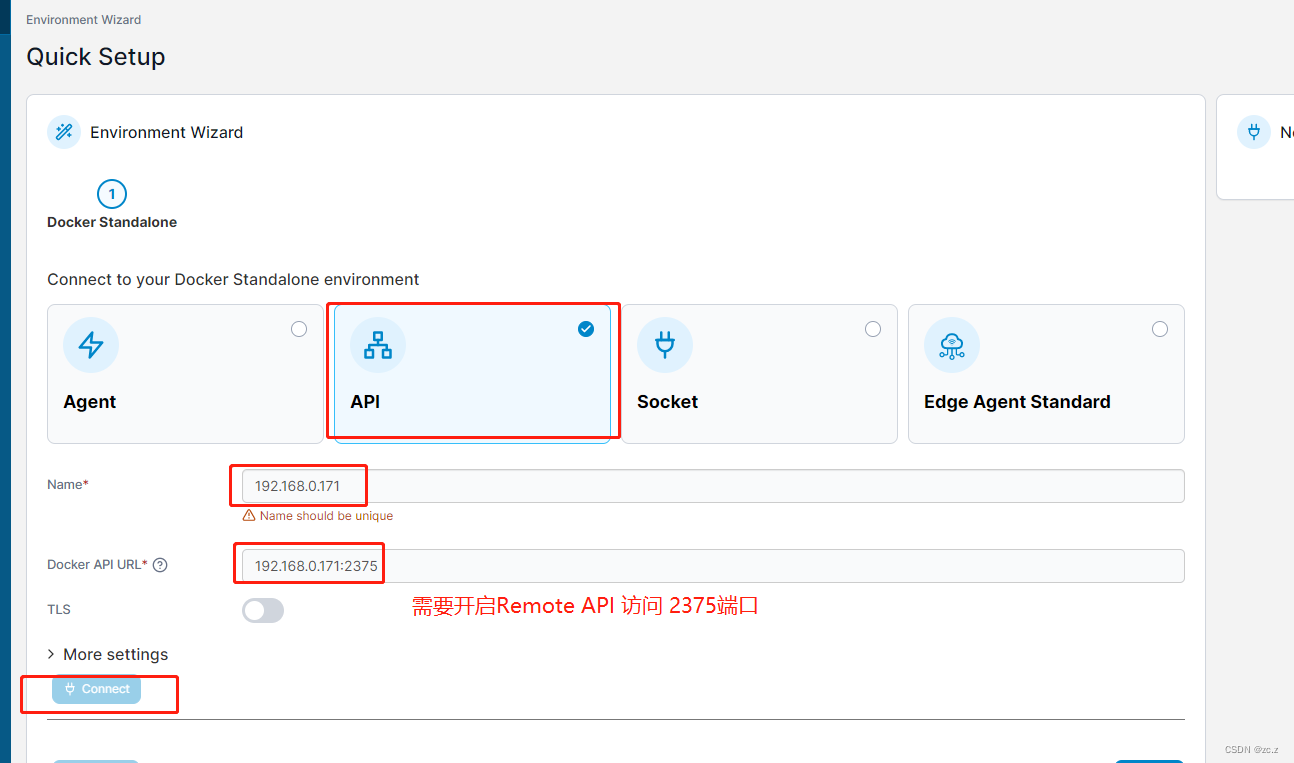Screen dimensions: 1294x763
Task: Open the Docker API URL help tooltip
Action: [160, 564]
